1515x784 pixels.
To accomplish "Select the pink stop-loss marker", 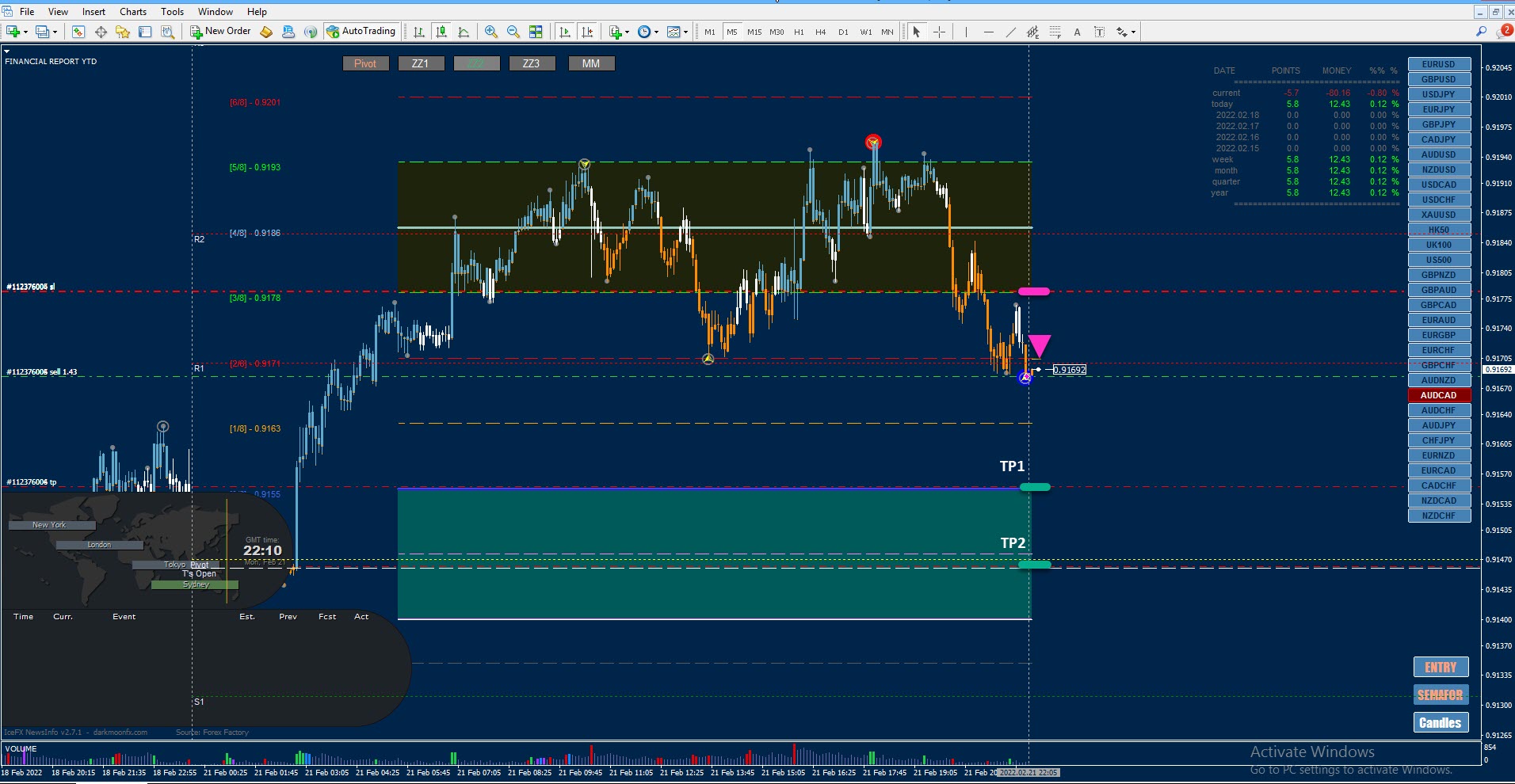I will click(x=1034, y=291).
